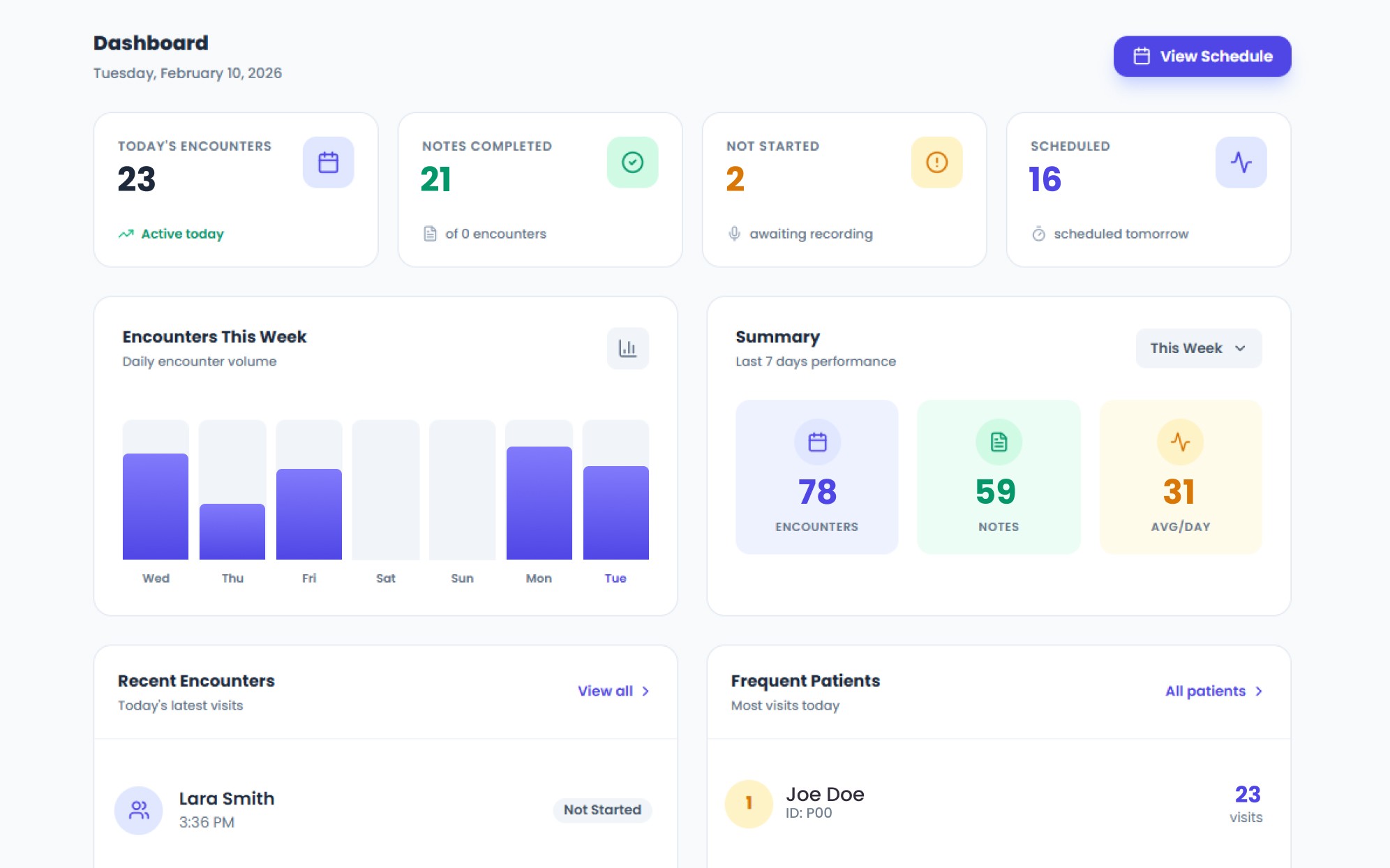Click the 'Tuesday, February 10, 2026' date text

(188, 73)
